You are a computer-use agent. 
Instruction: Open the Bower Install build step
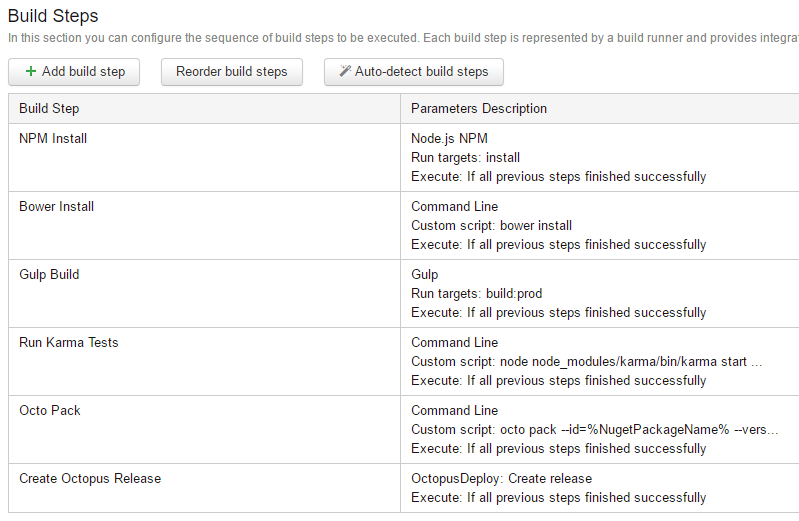click(57, 207)
